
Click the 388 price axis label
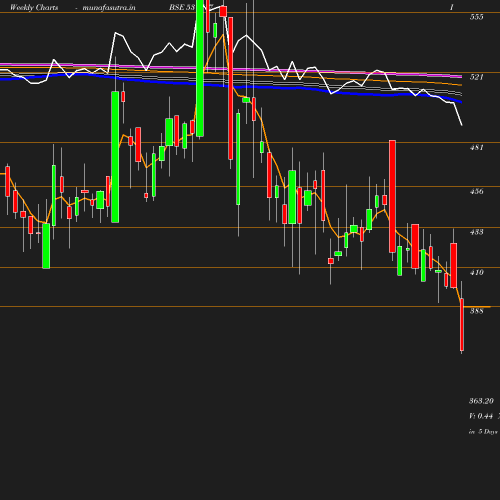point(476,311)
